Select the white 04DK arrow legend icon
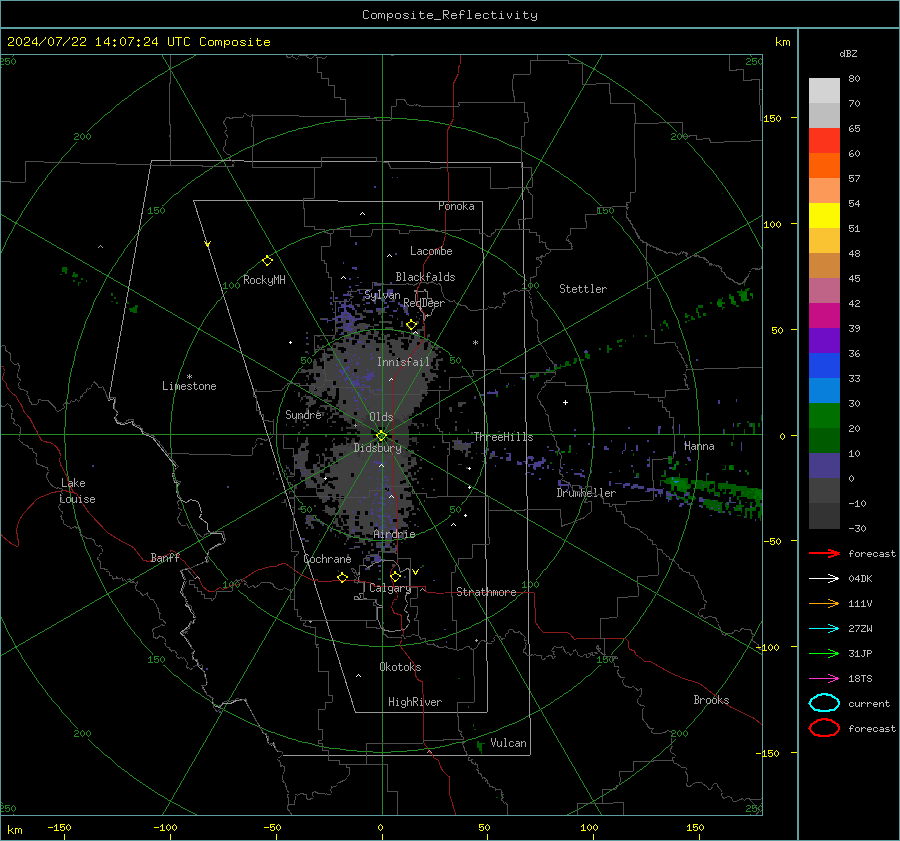The image size is (900, 841). tap(824, 579)
